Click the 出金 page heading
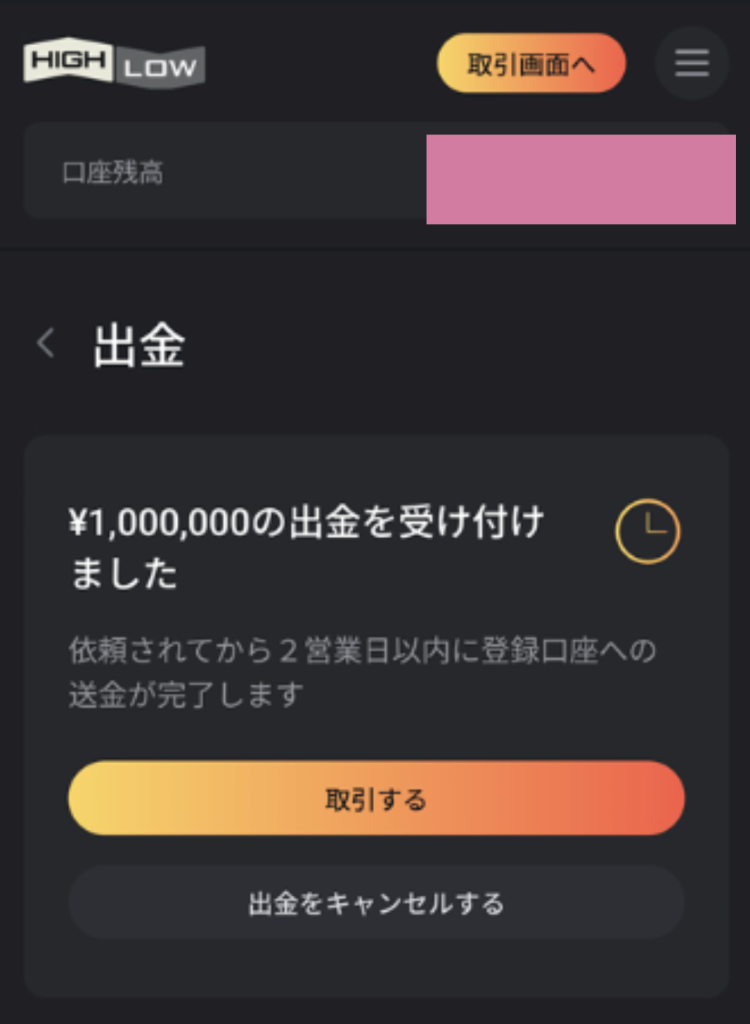Screen dimensions: 750x1024 pos(139,346)
